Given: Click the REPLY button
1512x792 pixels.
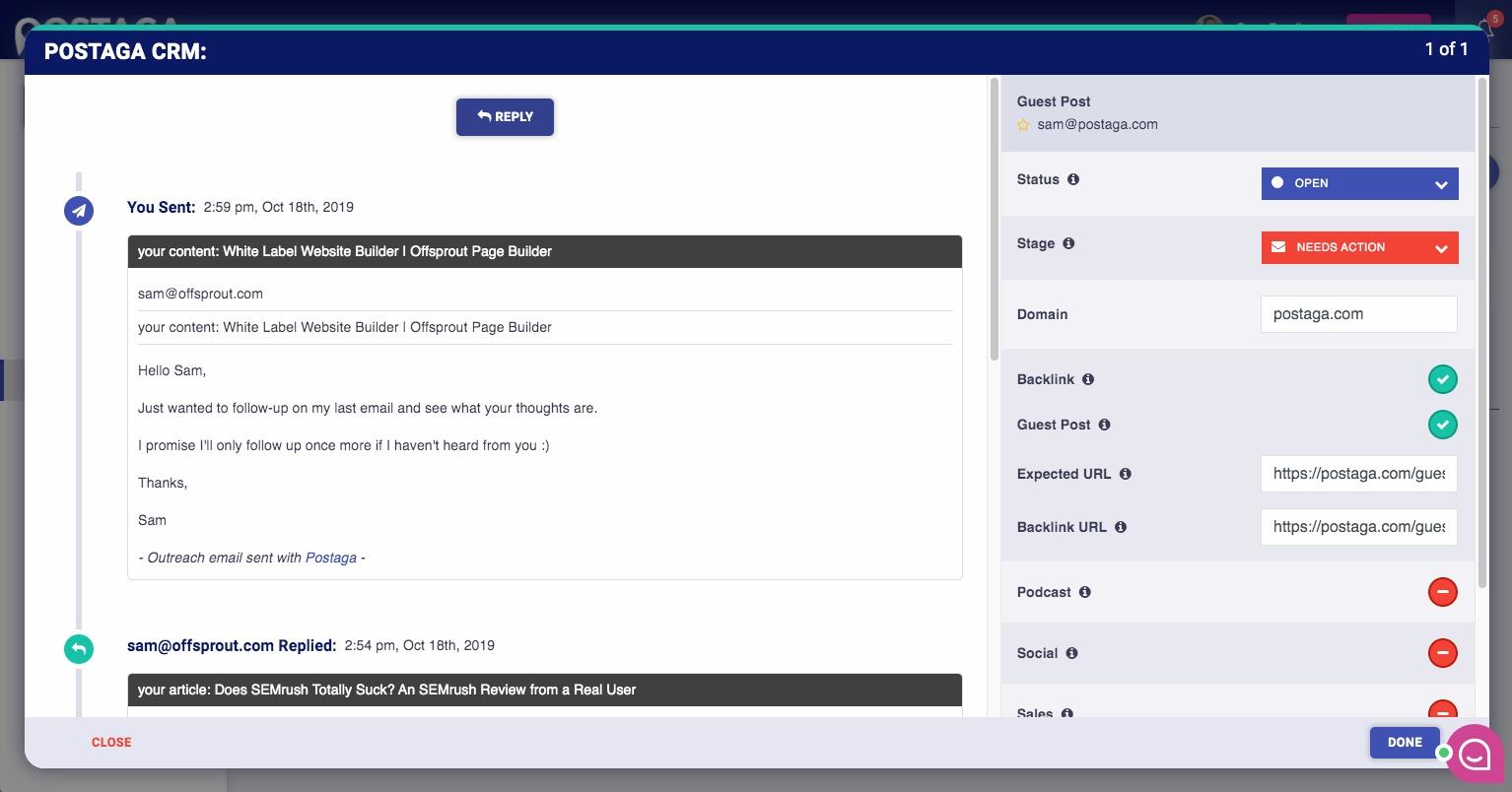Looking at the screenshot, I should tap(505, 116).
